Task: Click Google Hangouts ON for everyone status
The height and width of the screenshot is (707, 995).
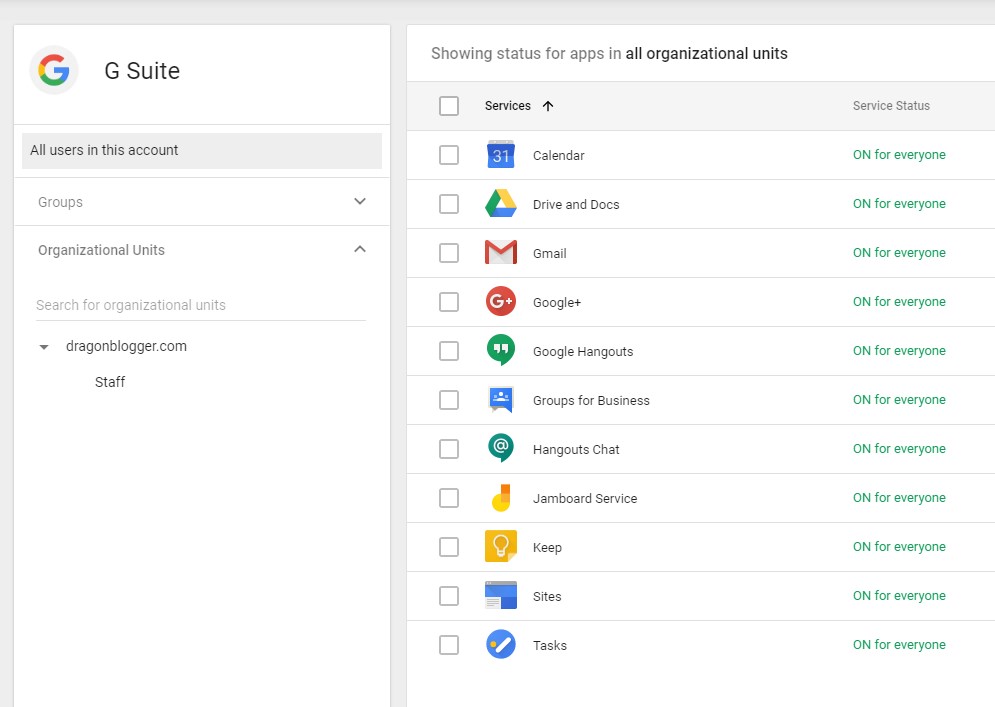Action: [899, 351]
